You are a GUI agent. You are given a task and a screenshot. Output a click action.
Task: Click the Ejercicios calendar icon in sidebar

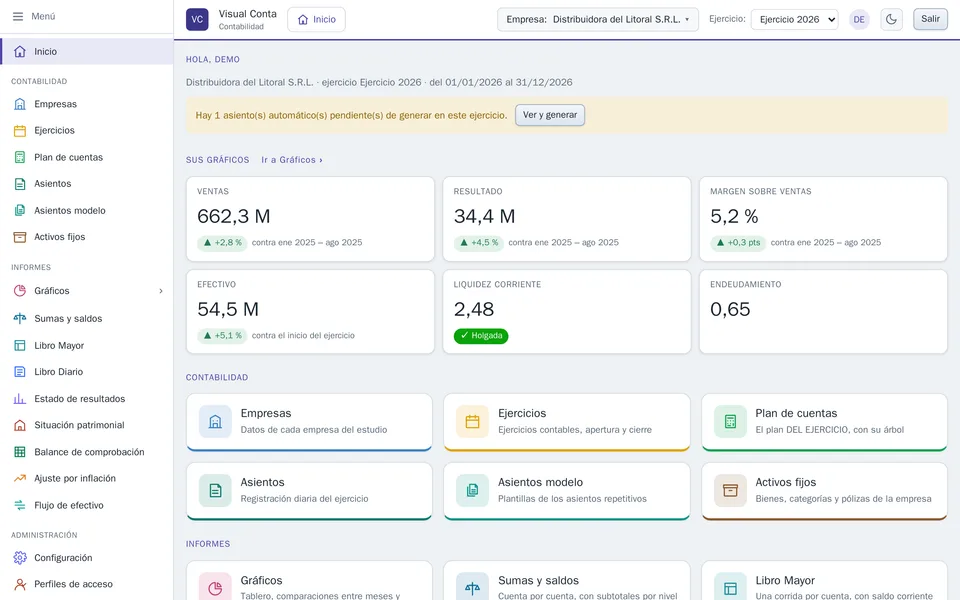pyautogui.click(x=20, y=130)
